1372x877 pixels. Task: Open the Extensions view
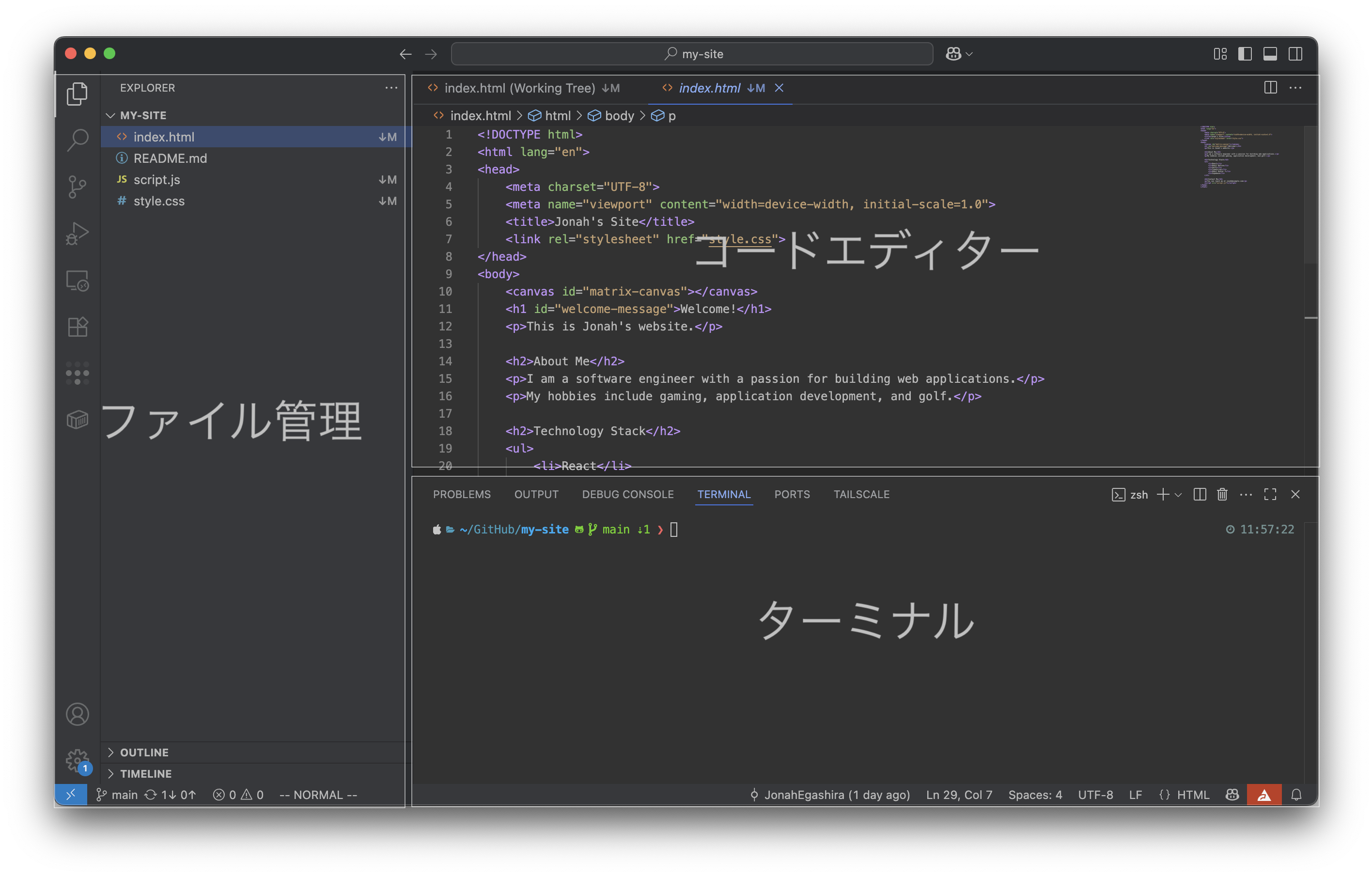click(x=78, y=327)
